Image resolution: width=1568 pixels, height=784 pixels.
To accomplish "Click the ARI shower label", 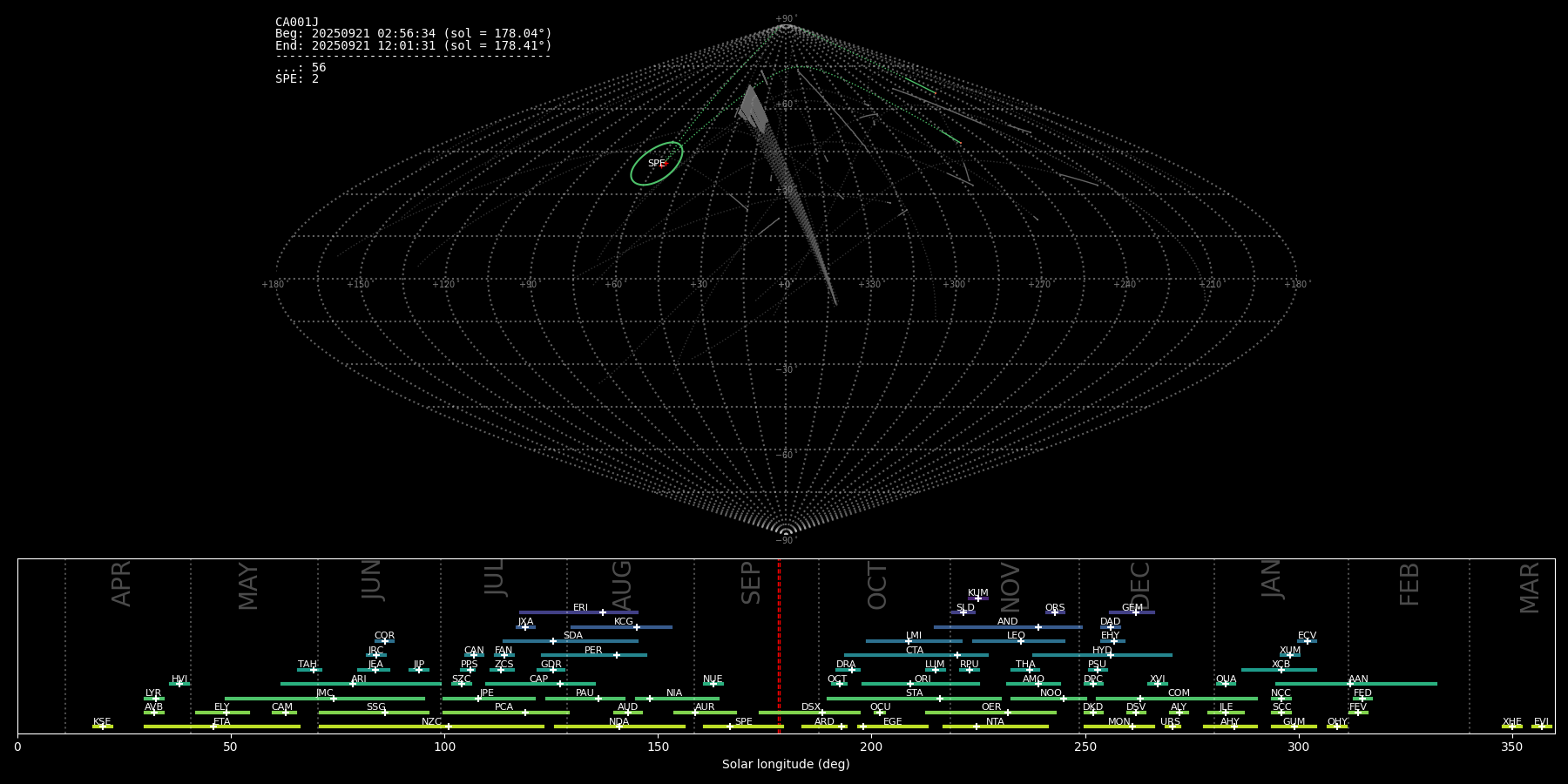I will coord(359,679).
